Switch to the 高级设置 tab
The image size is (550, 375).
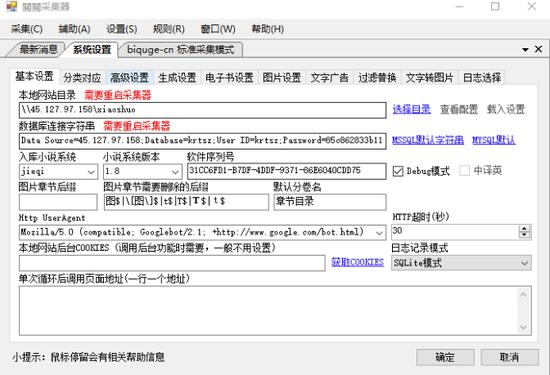129,78
